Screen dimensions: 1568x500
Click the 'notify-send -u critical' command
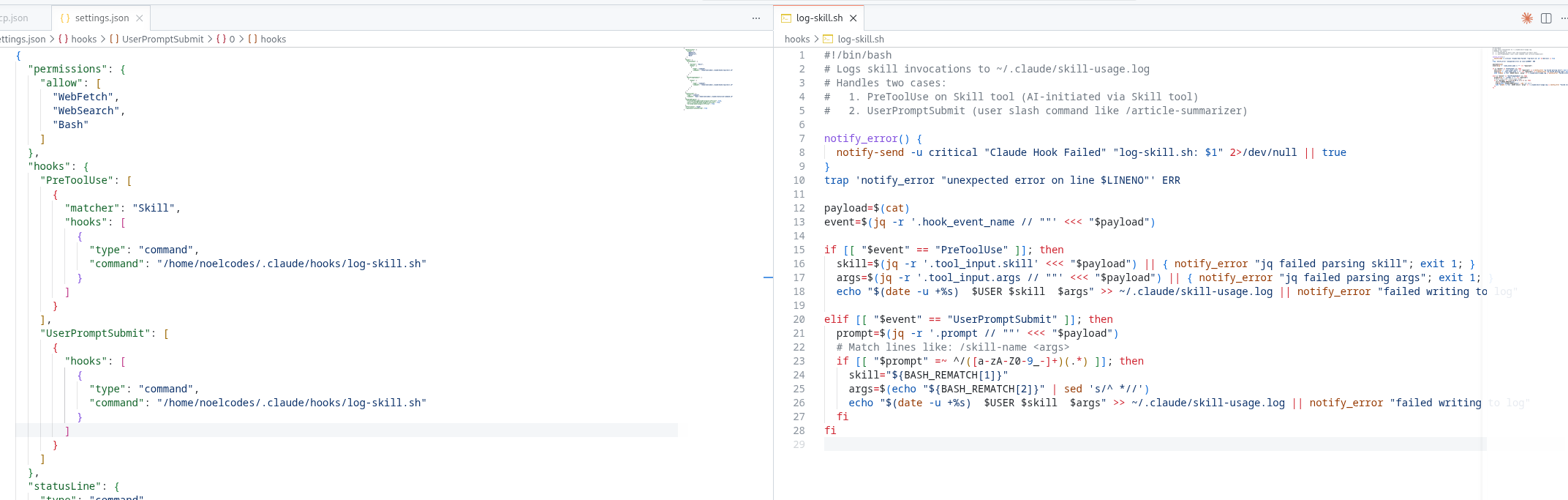907,152
